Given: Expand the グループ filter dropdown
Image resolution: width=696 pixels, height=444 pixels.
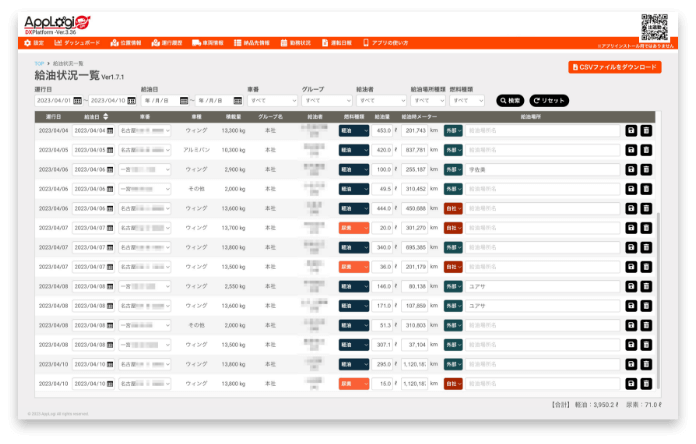Looking at the screenshot, I should click(325, 101).
